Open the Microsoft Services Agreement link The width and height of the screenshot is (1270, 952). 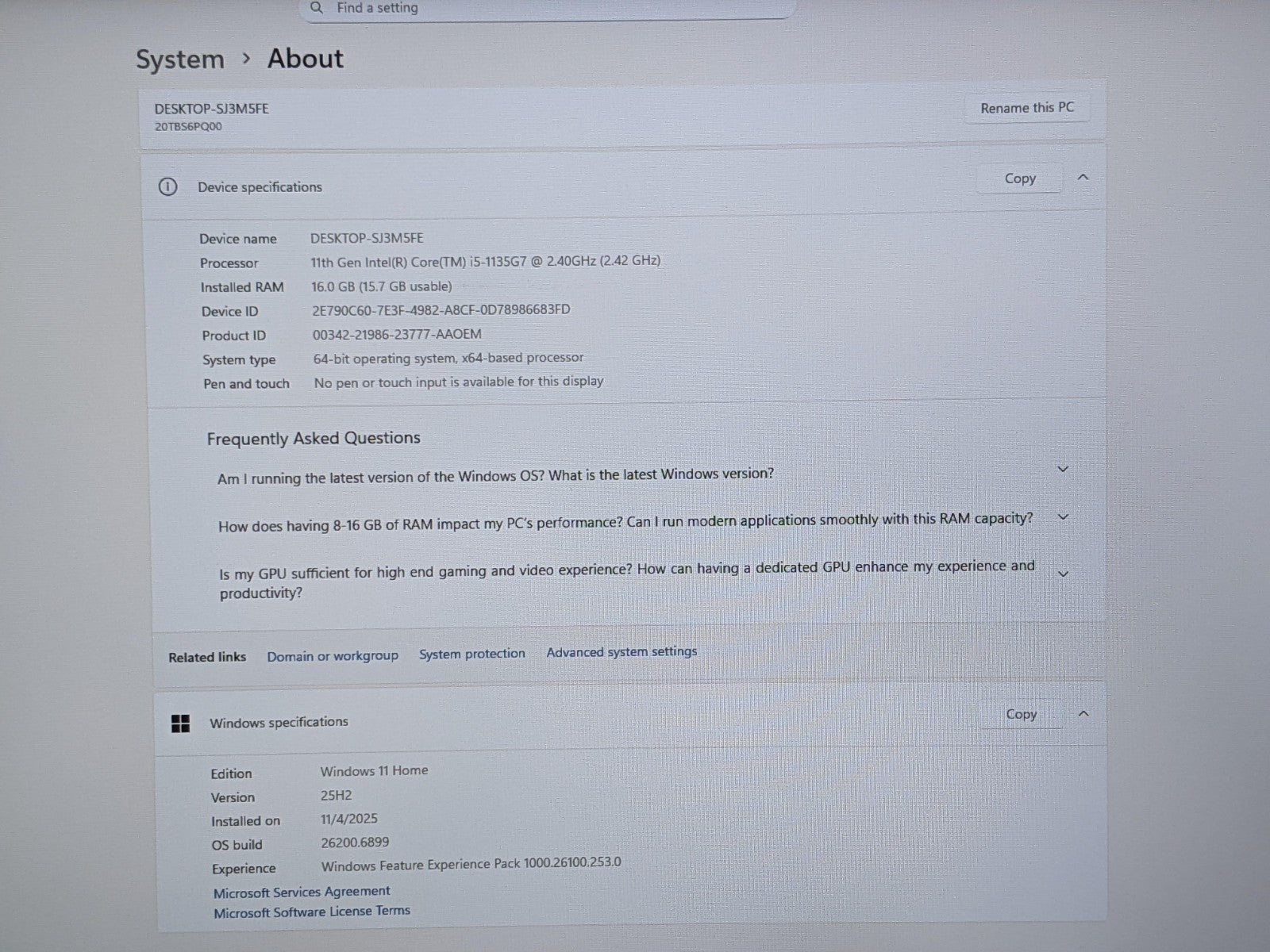point(302,892)
